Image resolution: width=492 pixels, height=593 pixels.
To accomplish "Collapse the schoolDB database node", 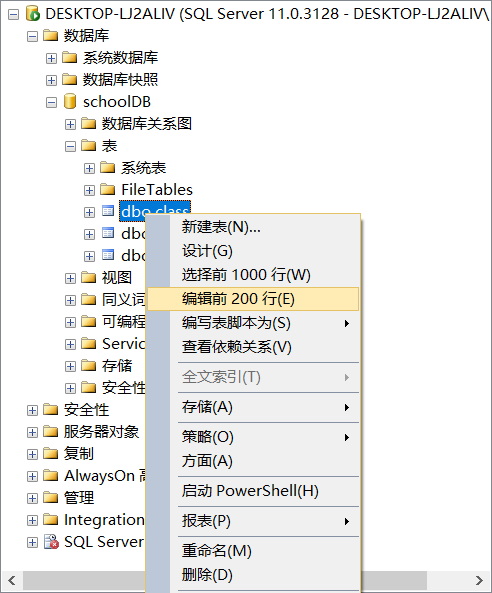I will 51,102.
